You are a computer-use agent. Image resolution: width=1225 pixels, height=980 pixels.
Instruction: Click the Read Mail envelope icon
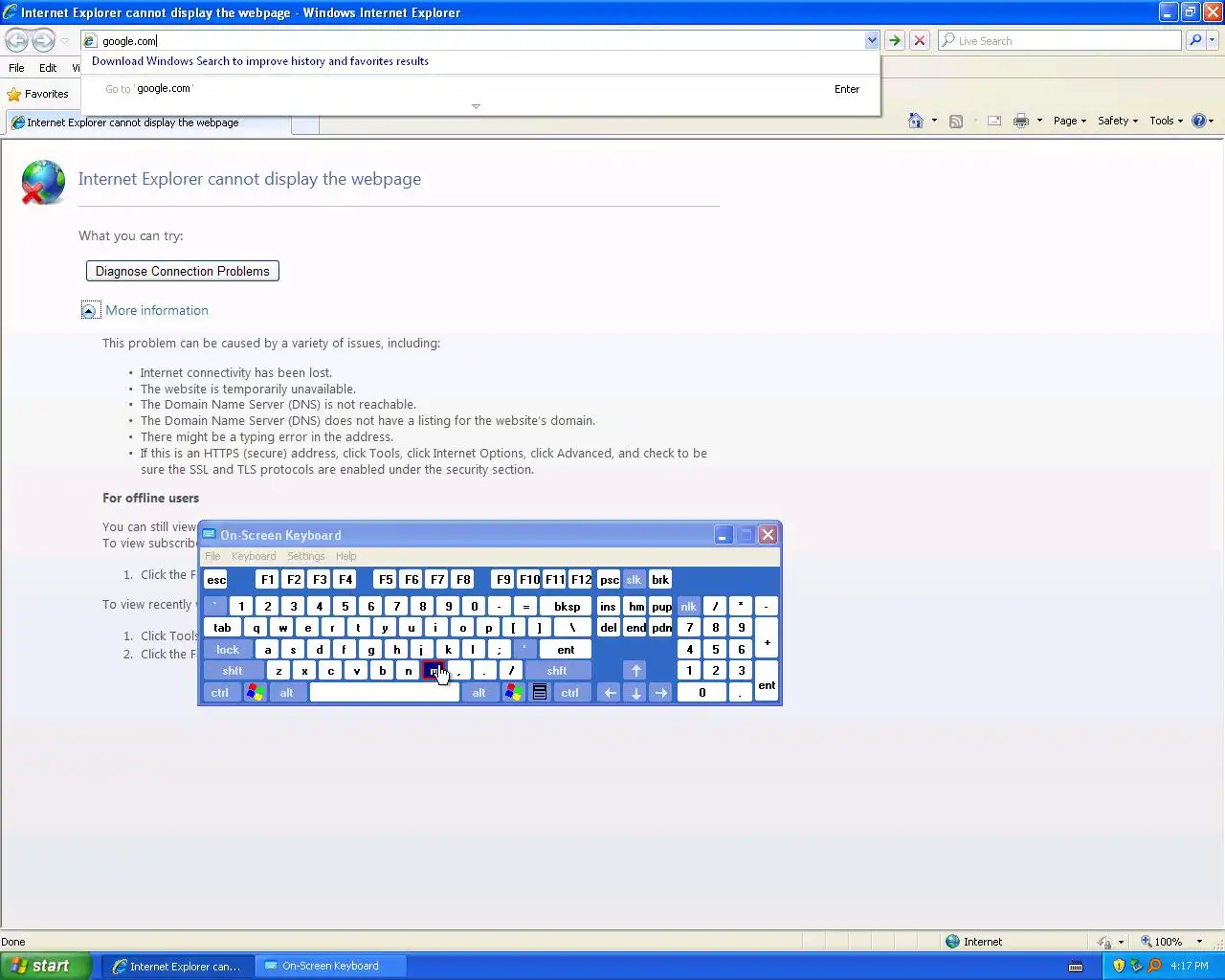[x=994, y=121]
